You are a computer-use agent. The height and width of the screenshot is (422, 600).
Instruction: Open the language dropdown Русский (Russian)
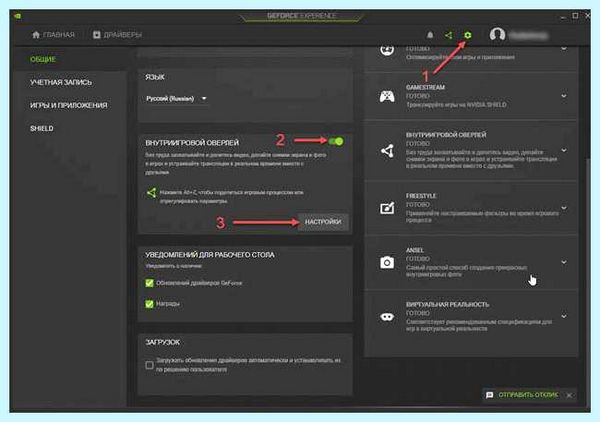[x=176, y=99]
